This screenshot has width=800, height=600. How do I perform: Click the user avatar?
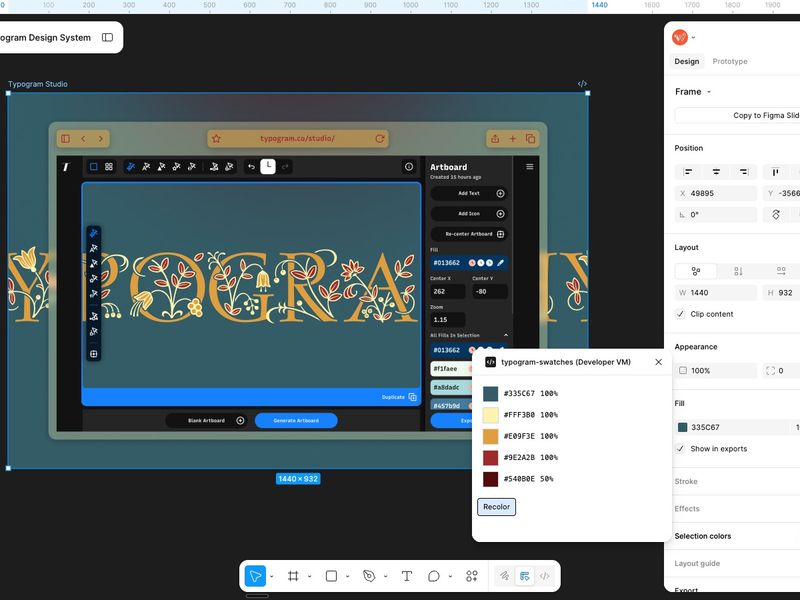click(680, 37)
